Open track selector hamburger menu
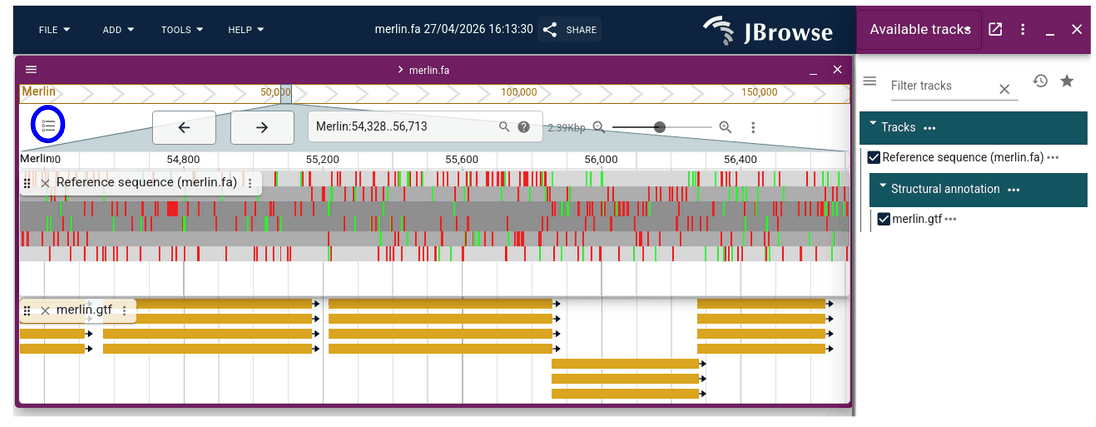Image resolution: width=1096 pixels, height=427 pixels. [x=870, y=81]
